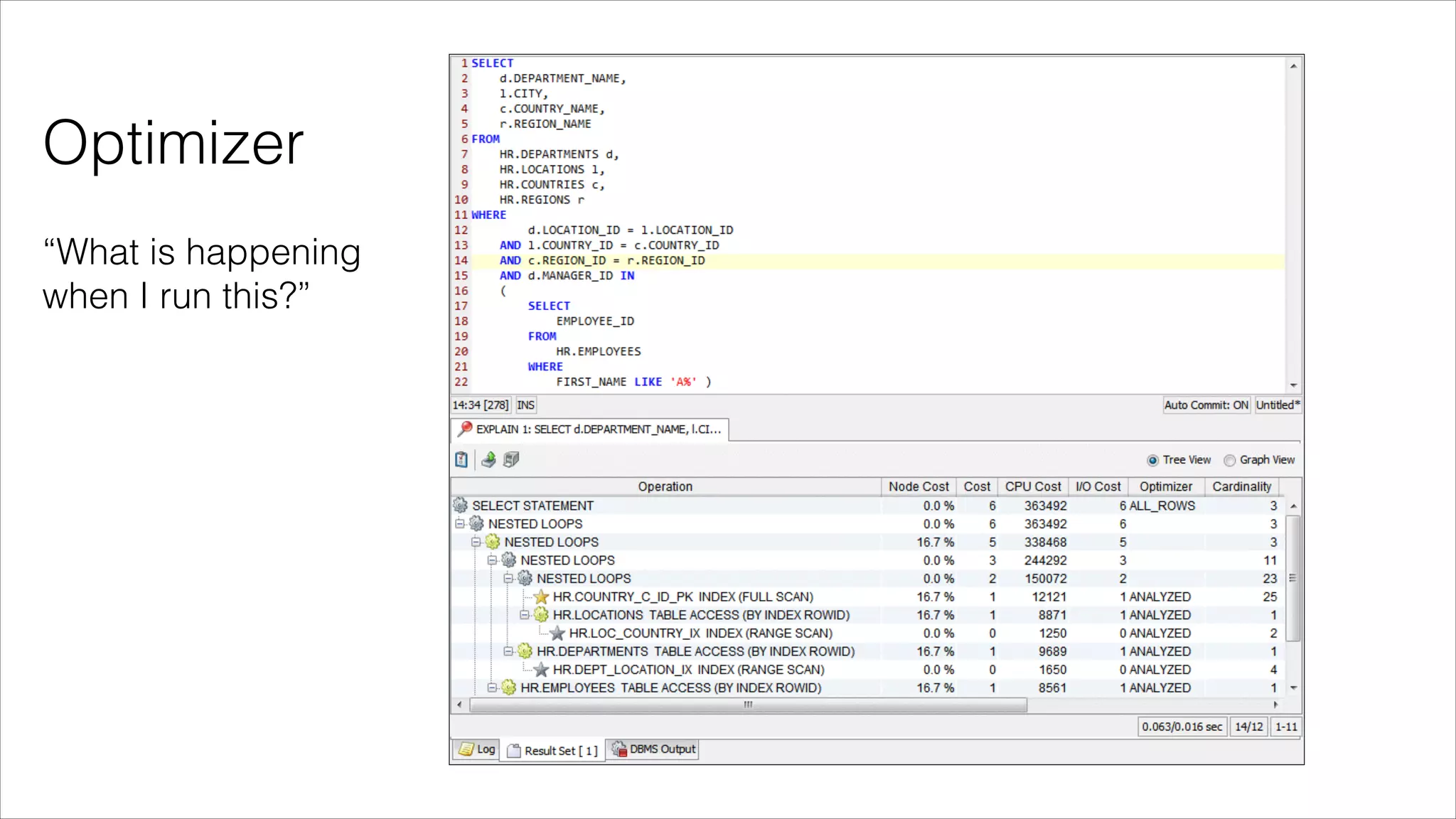The width and height of the screenshot is (1456, 819).
Task: Click the 14:34 [278] cursor position indicator
Action: [x=481, y=405]
